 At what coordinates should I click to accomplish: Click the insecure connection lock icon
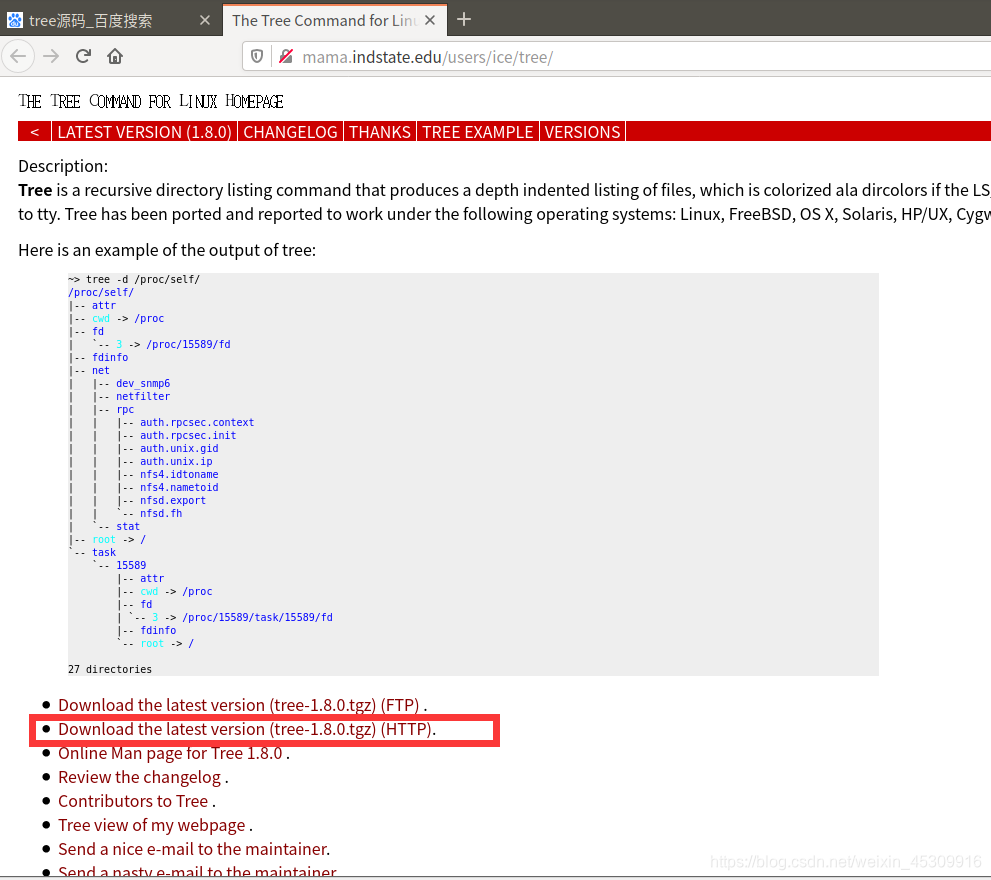286,57
